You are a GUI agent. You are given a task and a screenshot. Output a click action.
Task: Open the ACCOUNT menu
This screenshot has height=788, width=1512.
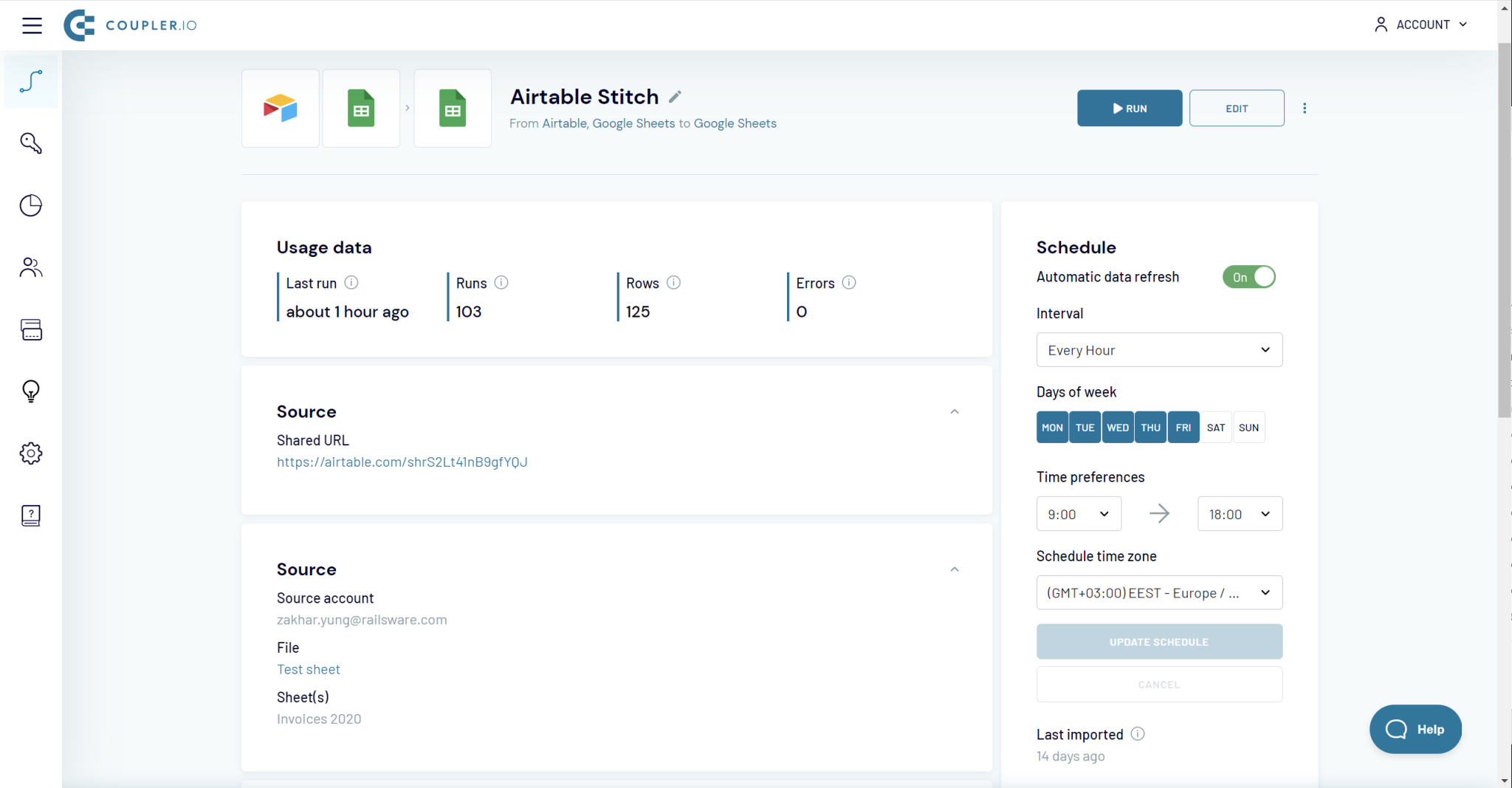(x=1420, y=24)
